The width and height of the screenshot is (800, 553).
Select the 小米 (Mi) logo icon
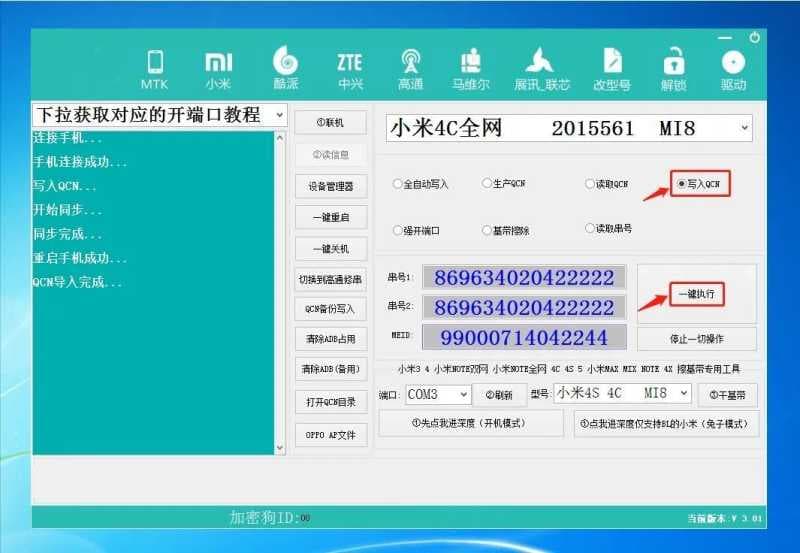[218, 69]
